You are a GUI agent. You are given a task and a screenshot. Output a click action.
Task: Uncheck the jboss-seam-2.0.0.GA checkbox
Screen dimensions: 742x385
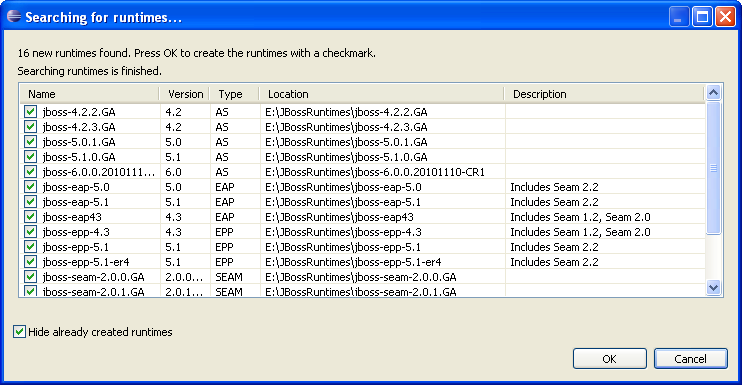coord(30,277)
